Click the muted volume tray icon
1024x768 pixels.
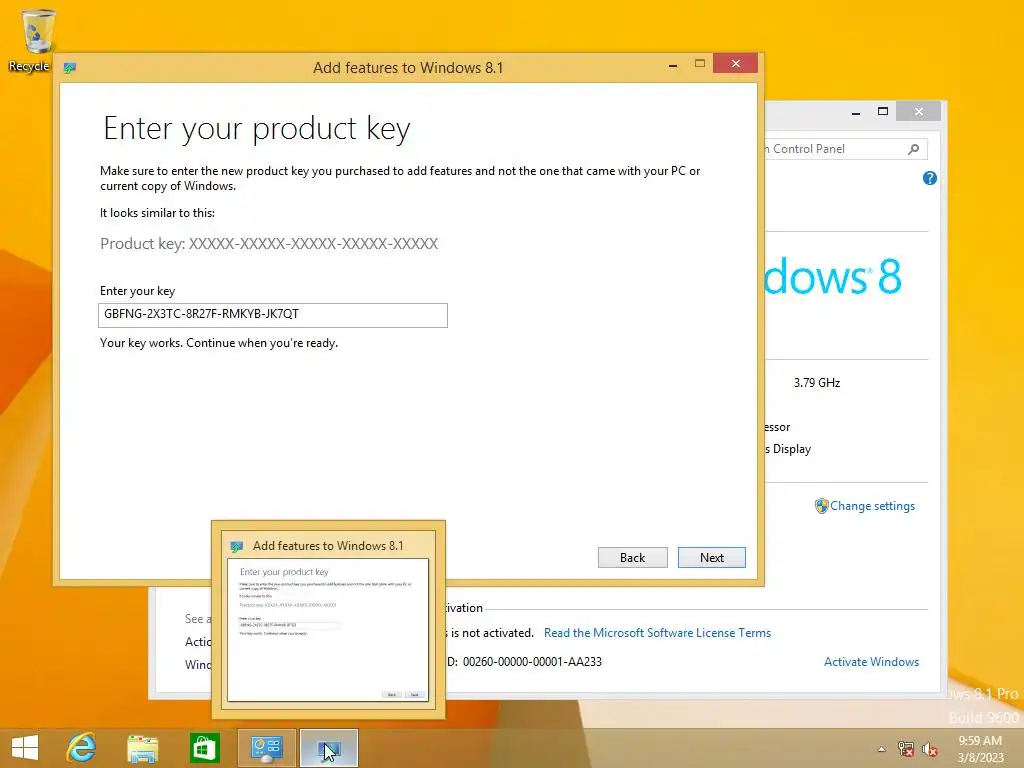tap(929, 749)
